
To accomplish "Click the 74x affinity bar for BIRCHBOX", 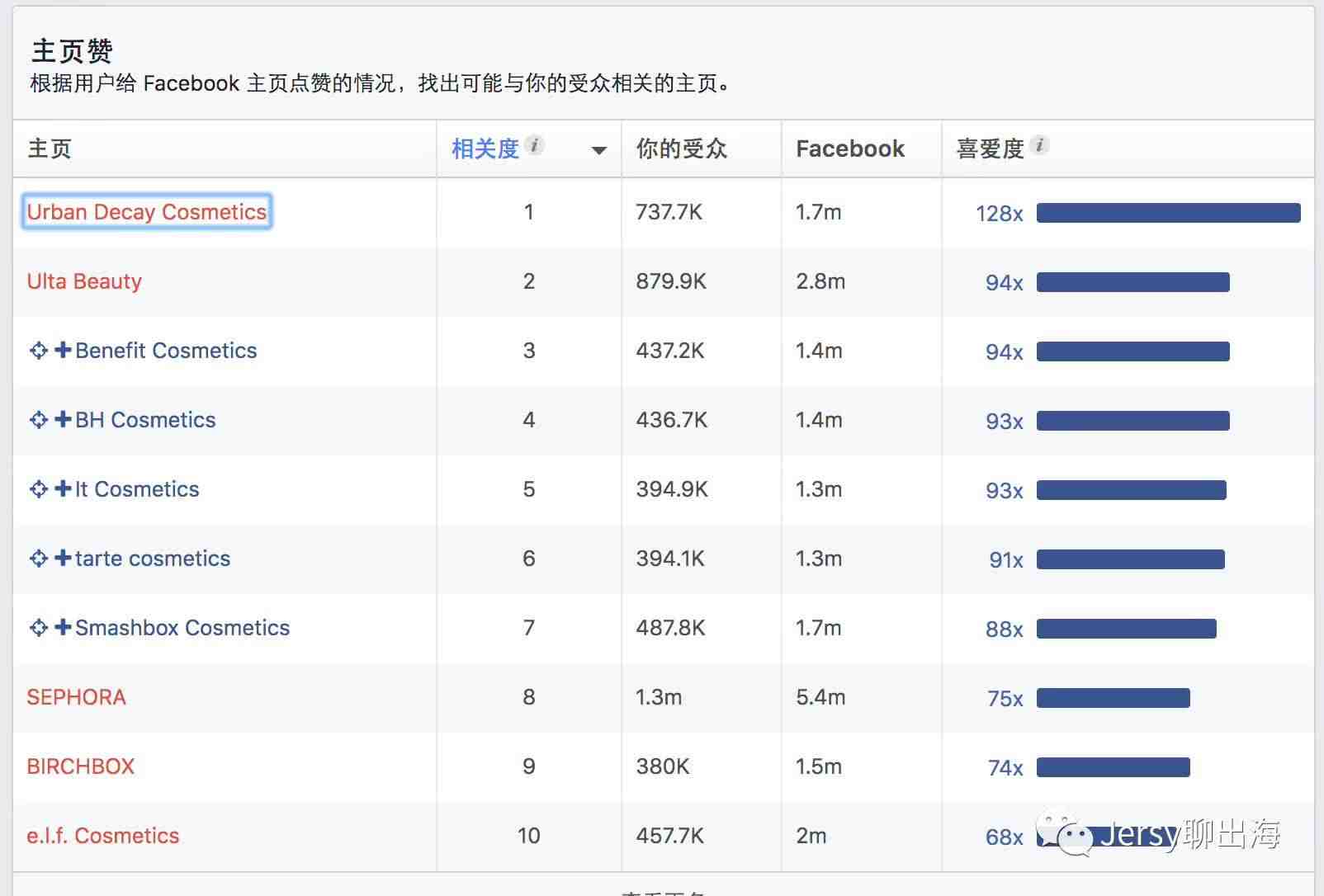I will click(1113, 767).
